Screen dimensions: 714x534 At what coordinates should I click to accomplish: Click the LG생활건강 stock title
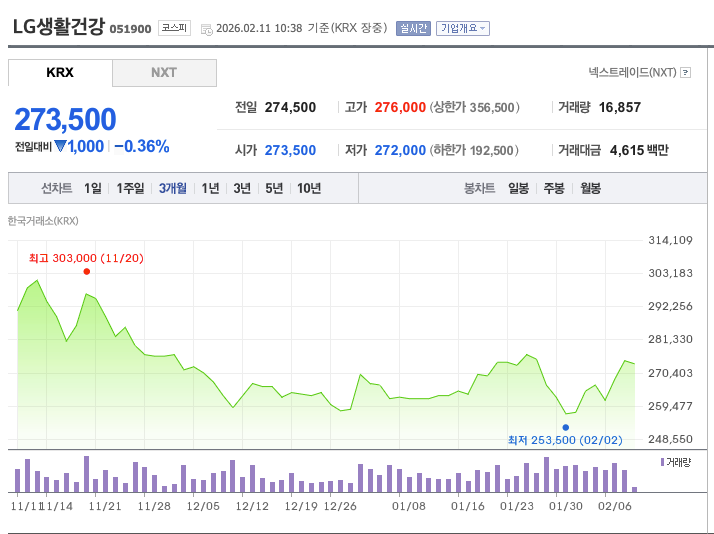tap(59, 26)
